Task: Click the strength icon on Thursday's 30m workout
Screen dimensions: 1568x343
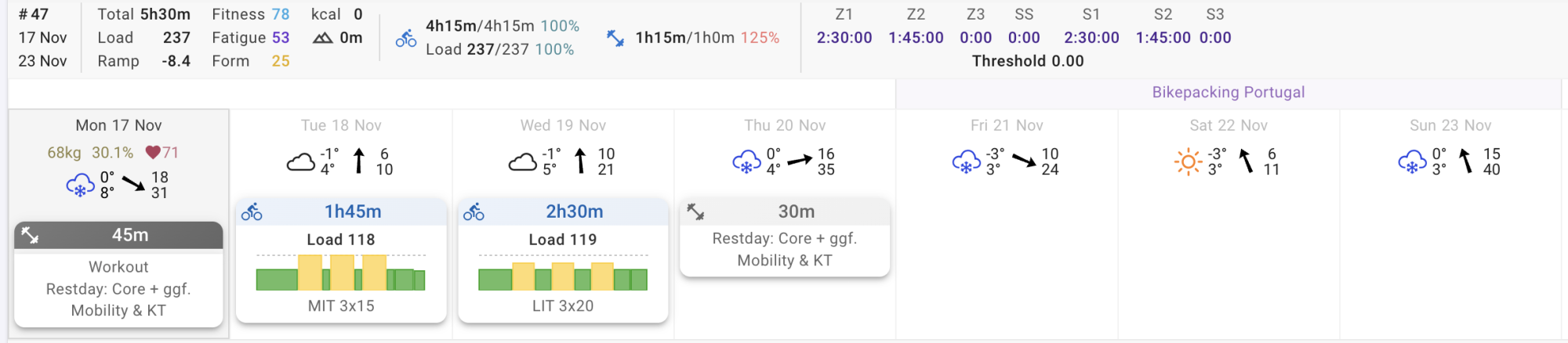Action: [695, 211]
